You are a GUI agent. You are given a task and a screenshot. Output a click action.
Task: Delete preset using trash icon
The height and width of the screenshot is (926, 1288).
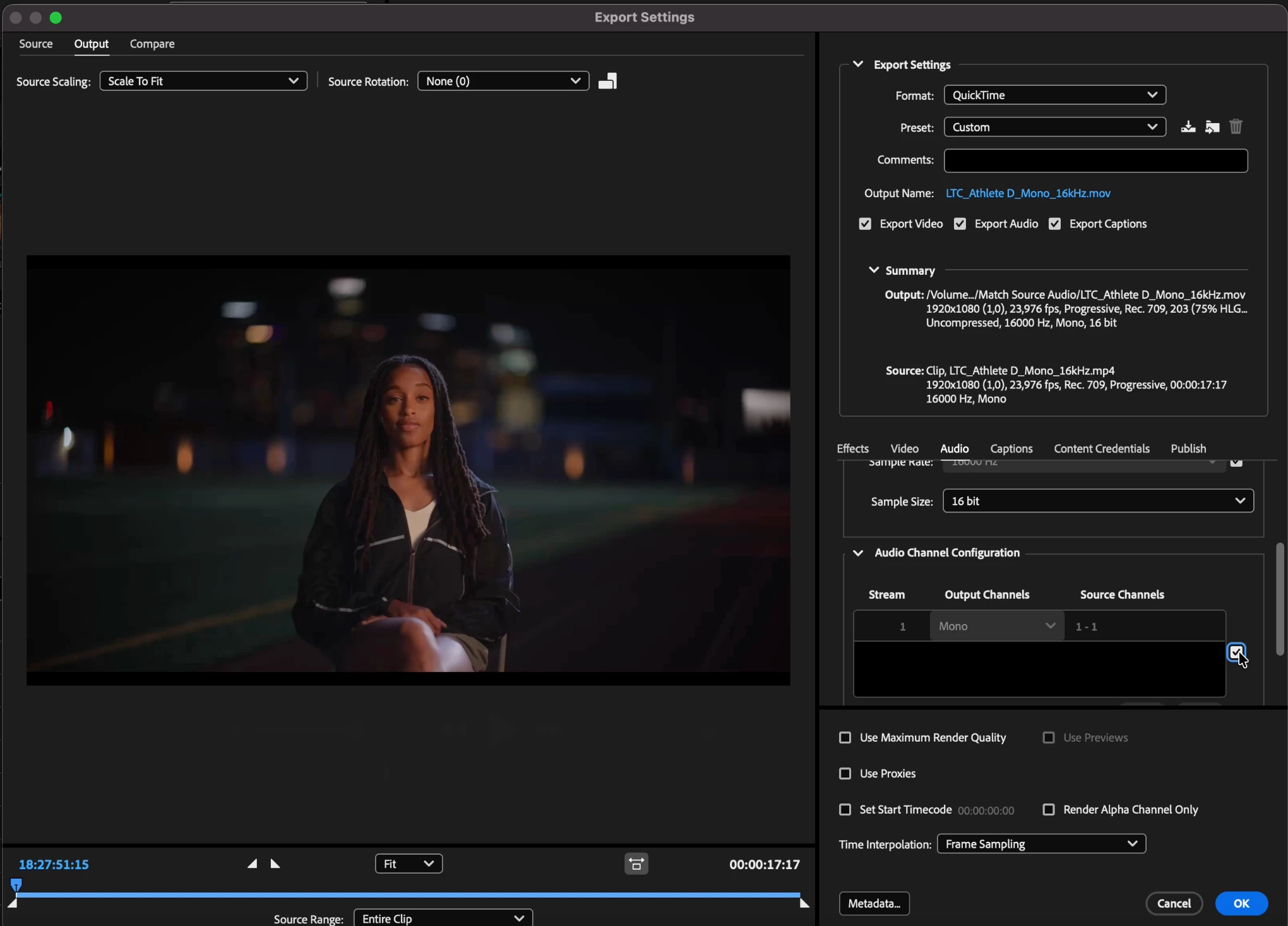pos(1236,127)
